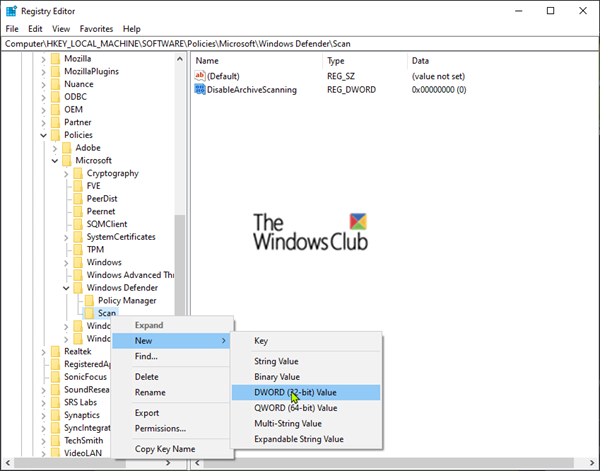Click the (Default) string value icon
This screenshot has height=471, width=600.
point(200,76)
